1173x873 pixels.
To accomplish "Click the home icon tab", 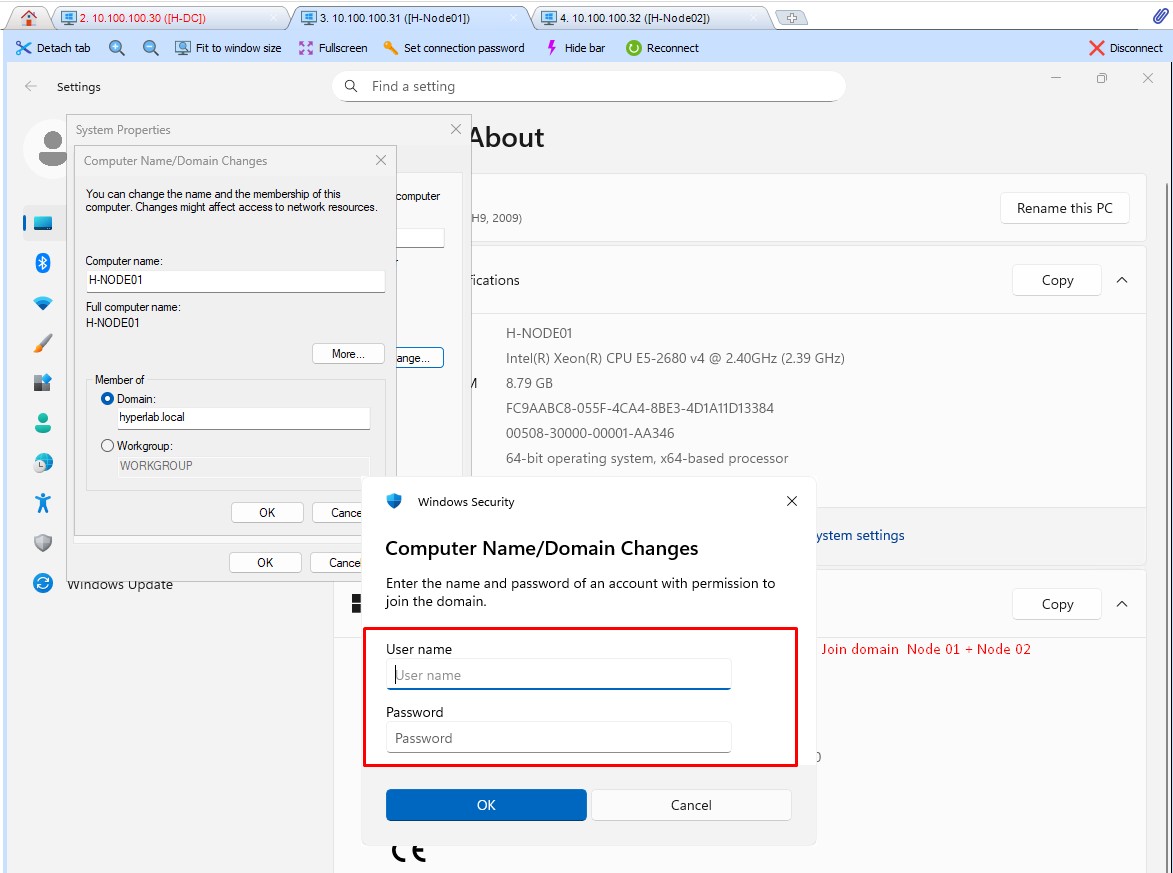I will 28,17.
